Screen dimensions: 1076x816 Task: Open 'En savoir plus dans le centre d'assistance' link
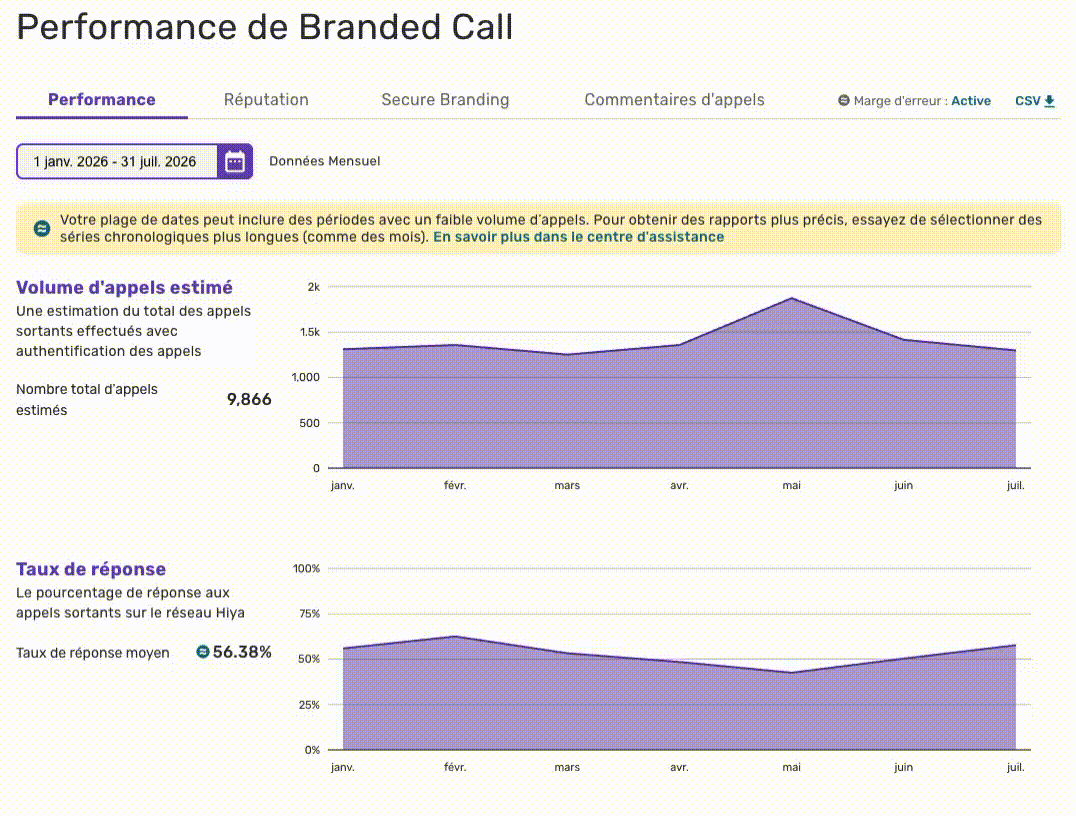coord(578,237)
